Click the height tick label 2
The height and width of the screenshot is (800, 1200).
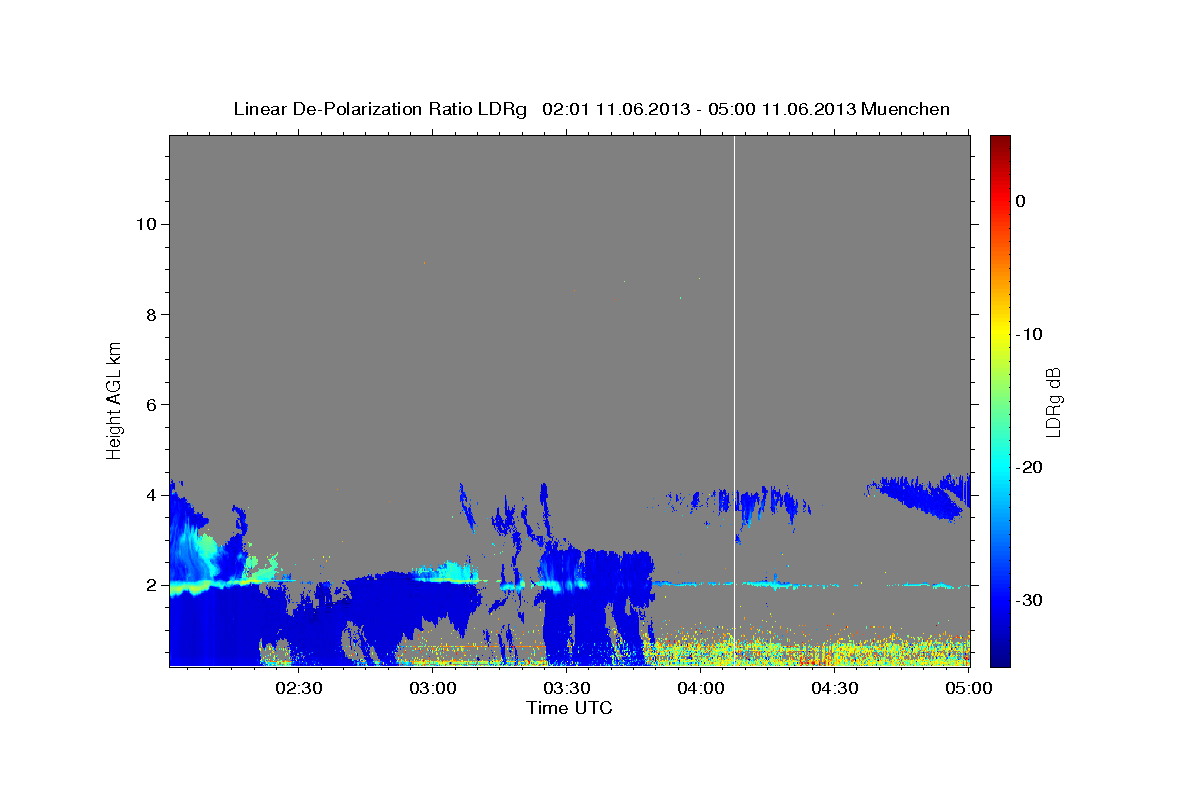[x=149, y=585]
